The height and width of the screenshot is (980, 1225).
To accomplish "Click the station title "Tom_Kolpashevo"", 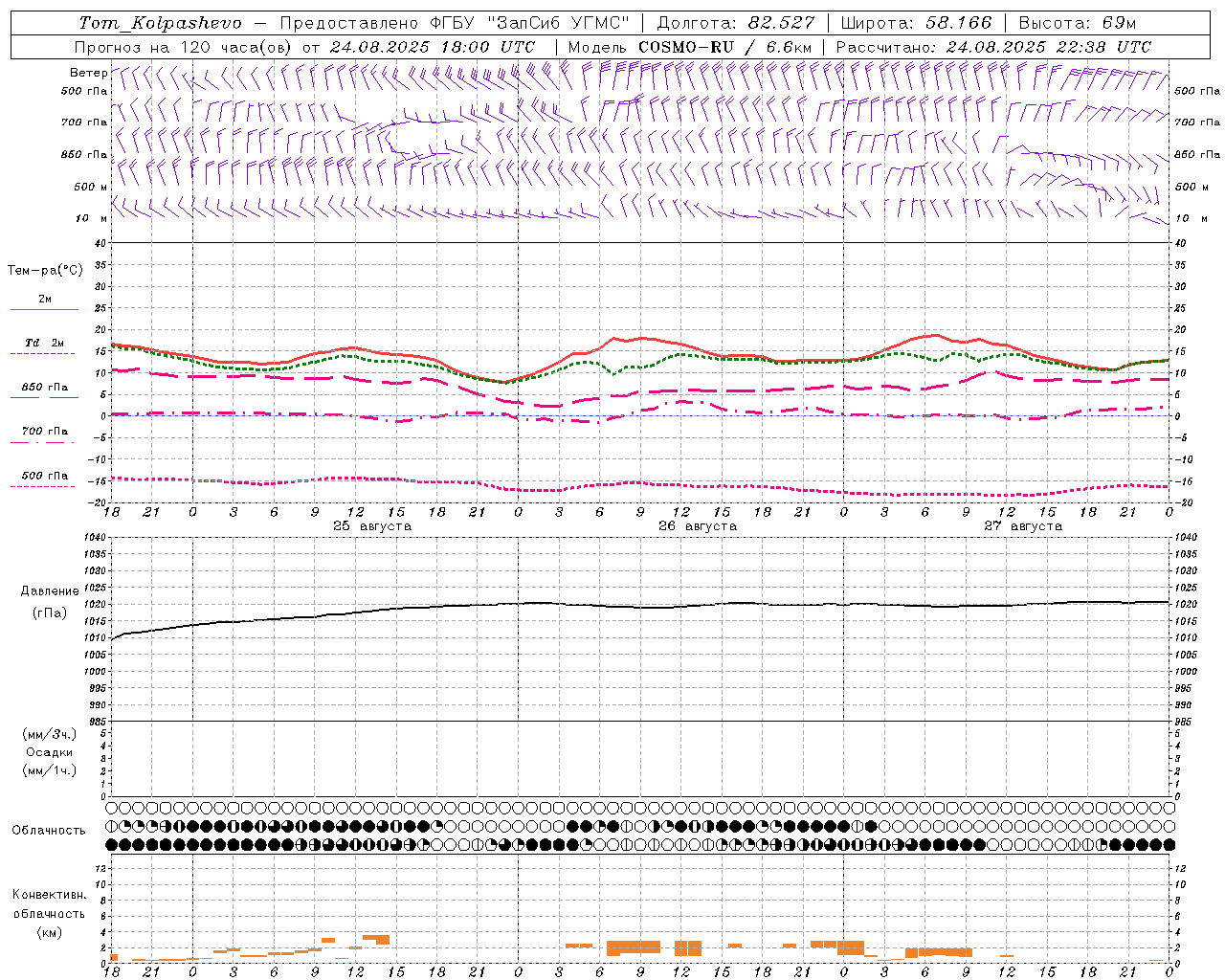I will coord(160,23).
